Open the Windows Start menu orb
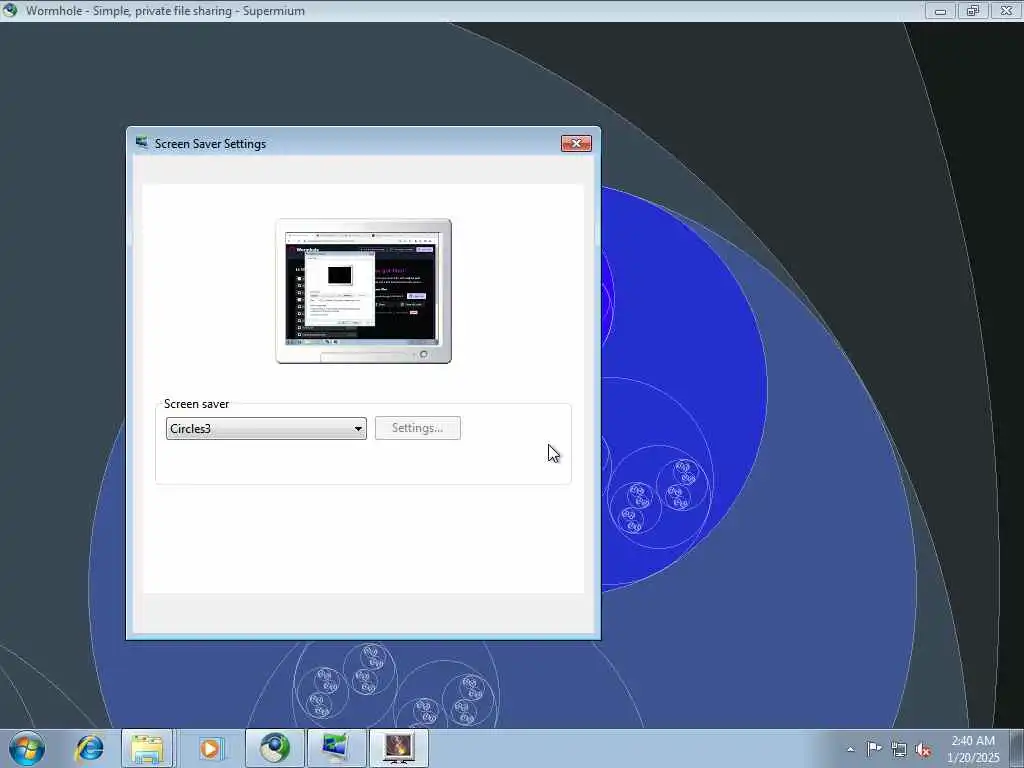Screen dimensions: 1024x768 click(x=26, y=748)
